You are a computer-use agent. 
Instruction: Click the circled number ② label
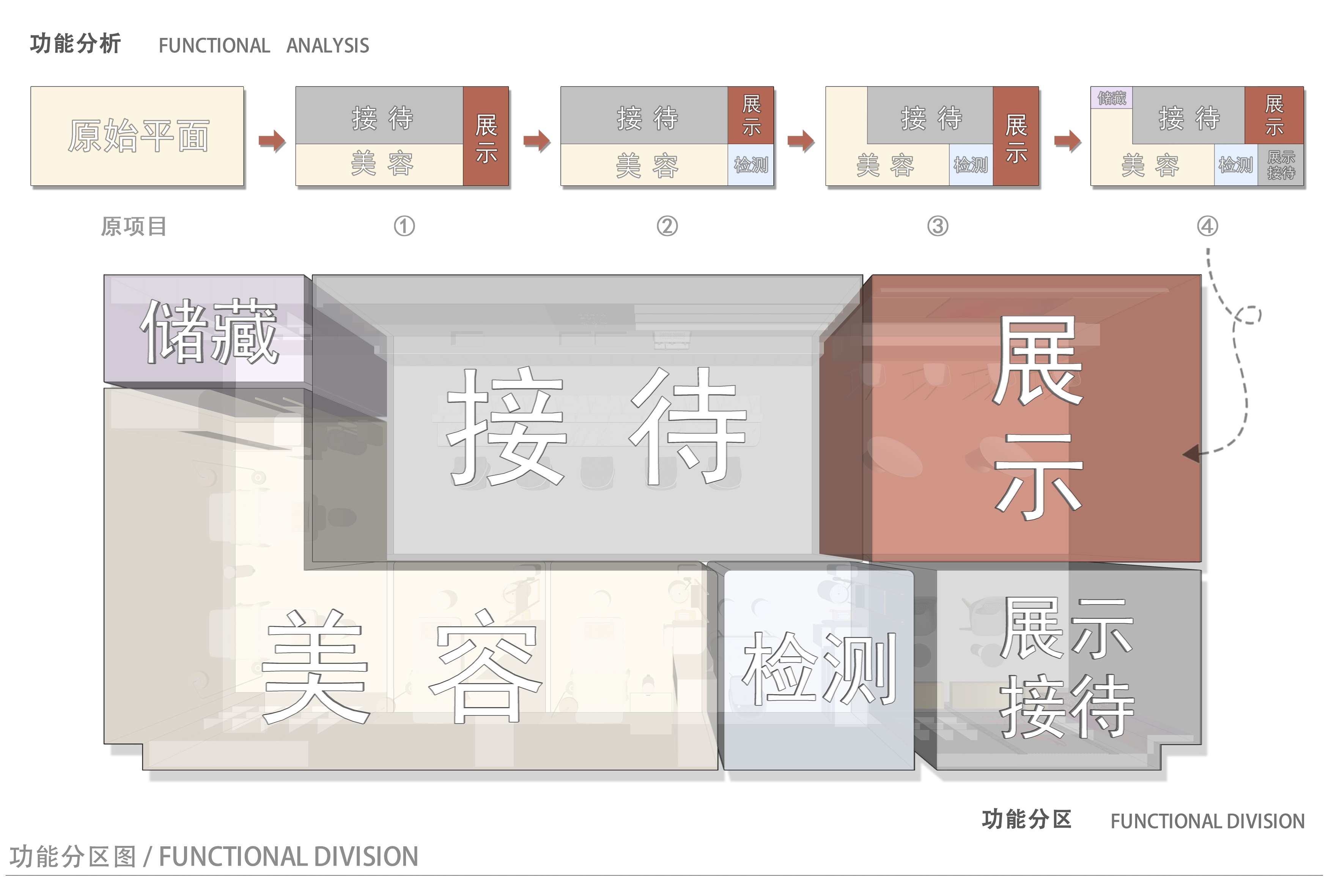click(667, 226)
